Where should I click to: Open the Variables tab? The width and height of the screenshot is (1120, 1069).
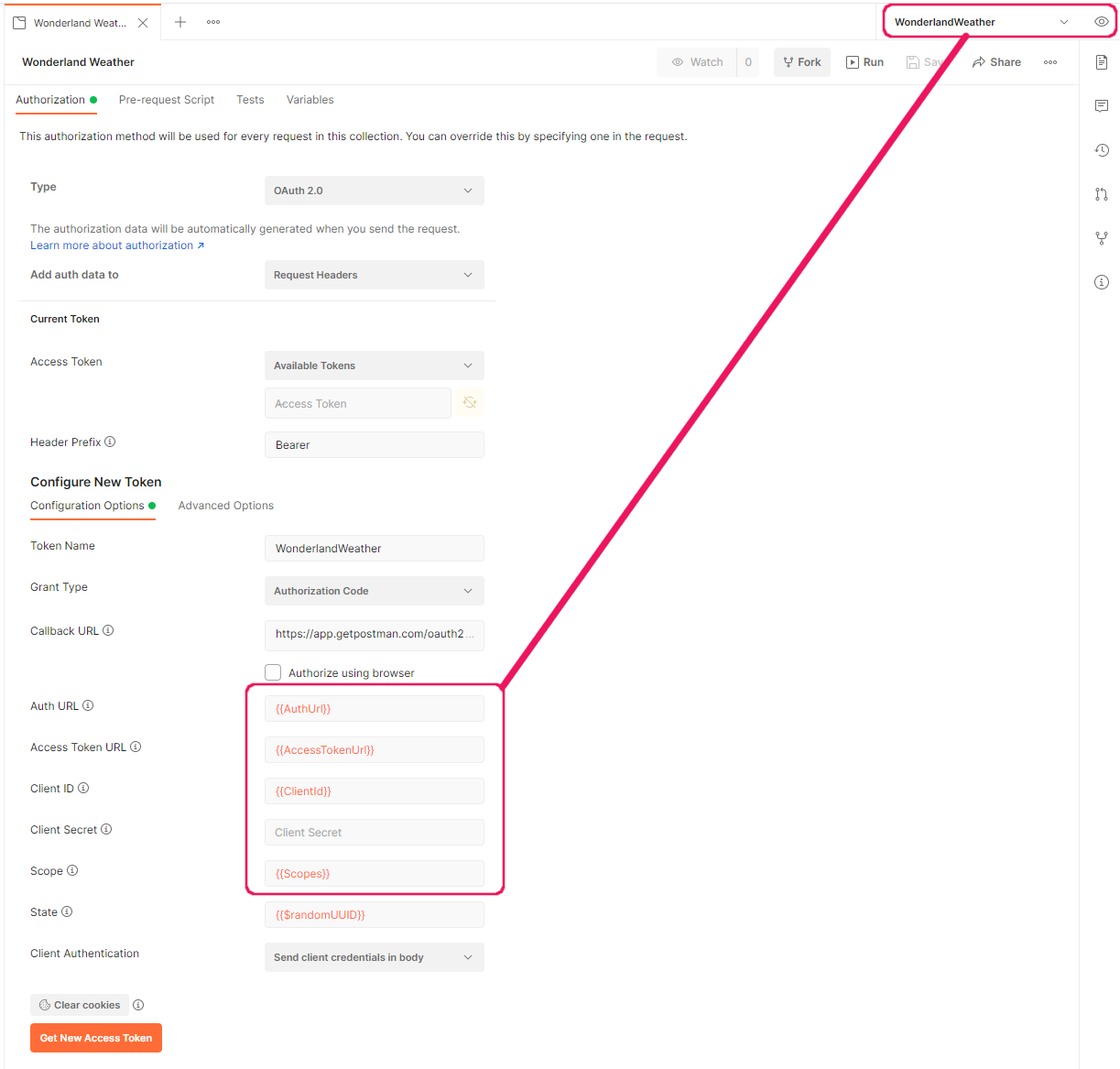310,100
